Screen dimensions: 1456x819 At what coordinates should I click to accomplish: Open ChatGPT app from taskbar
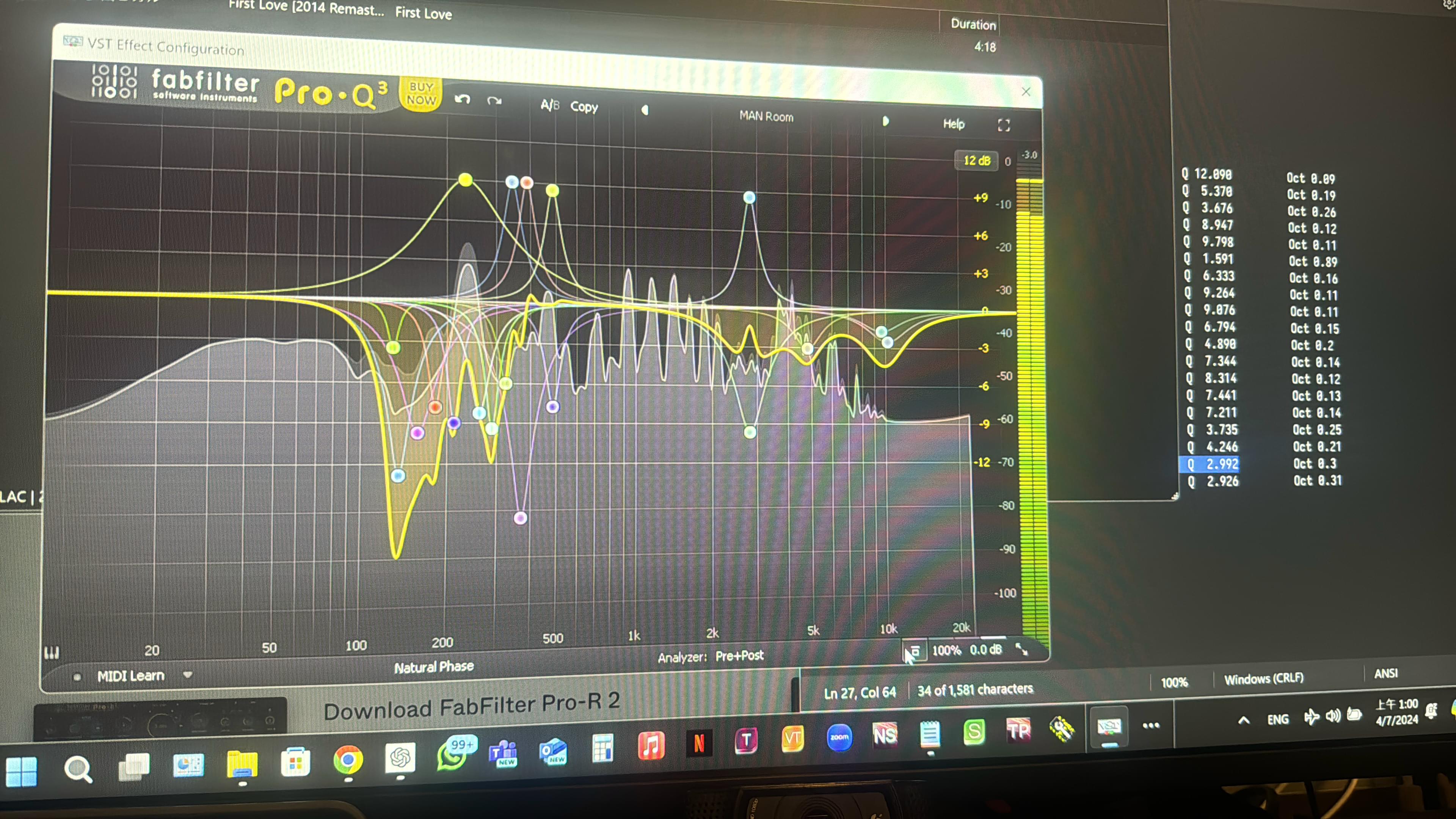coord(400,758)
